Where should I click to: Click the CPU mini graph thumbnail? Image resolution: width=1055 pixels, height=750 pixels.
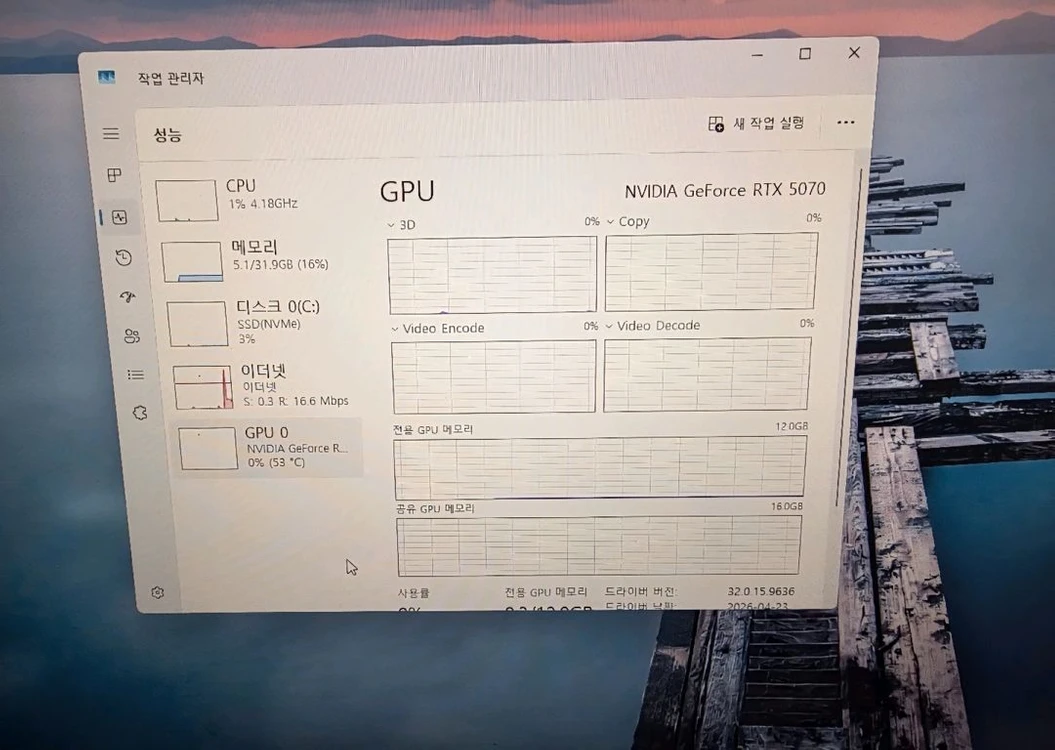[187, 200]
